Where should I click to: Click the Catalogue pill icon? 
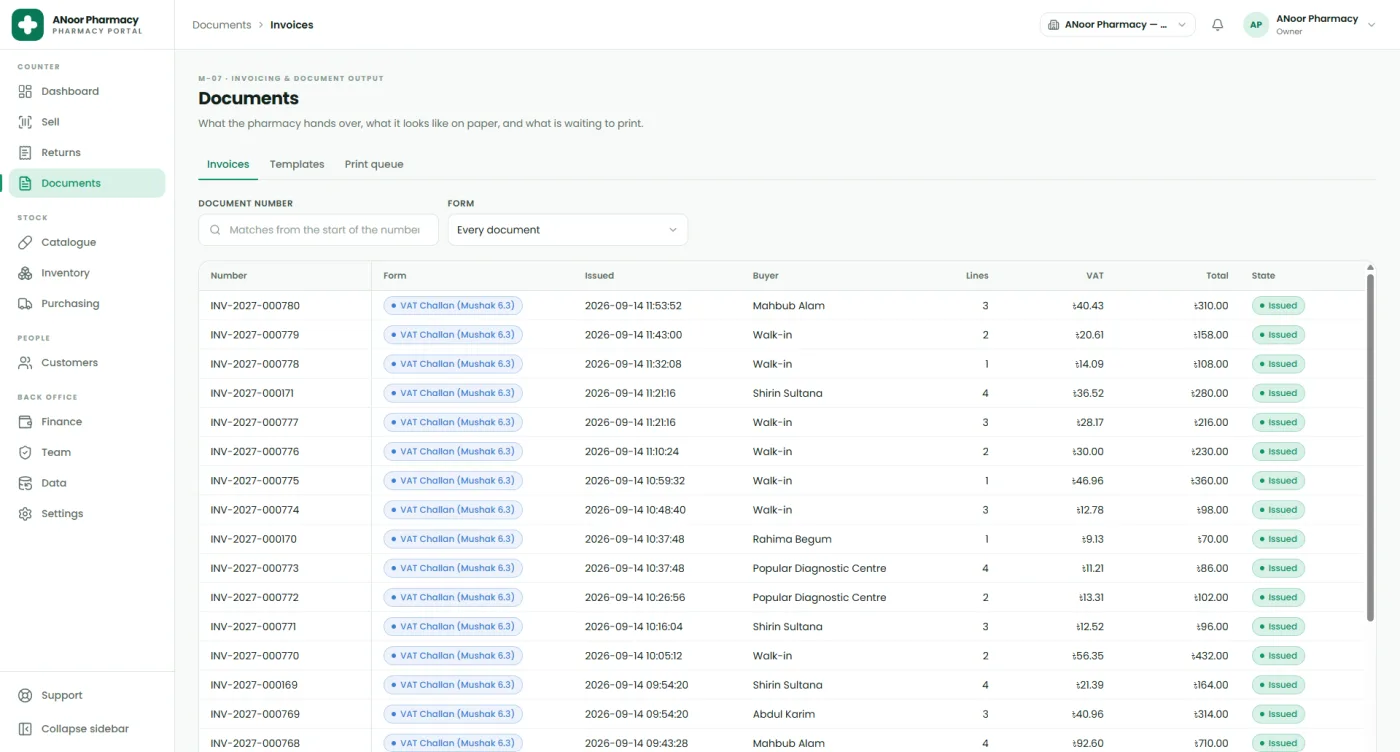(26, 242)
